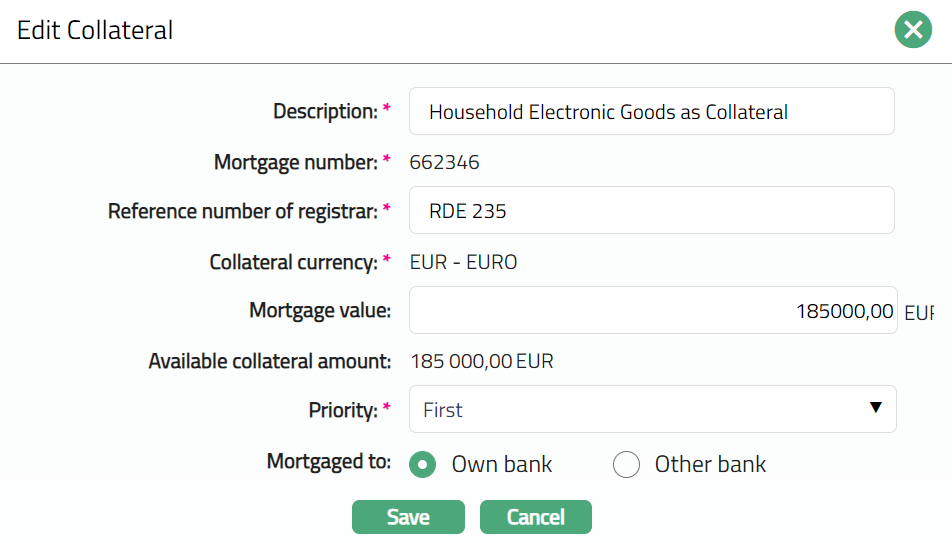Choose the Other bank radio option
This screenshot has height=543, width=952.
click(x=626, y=465)
